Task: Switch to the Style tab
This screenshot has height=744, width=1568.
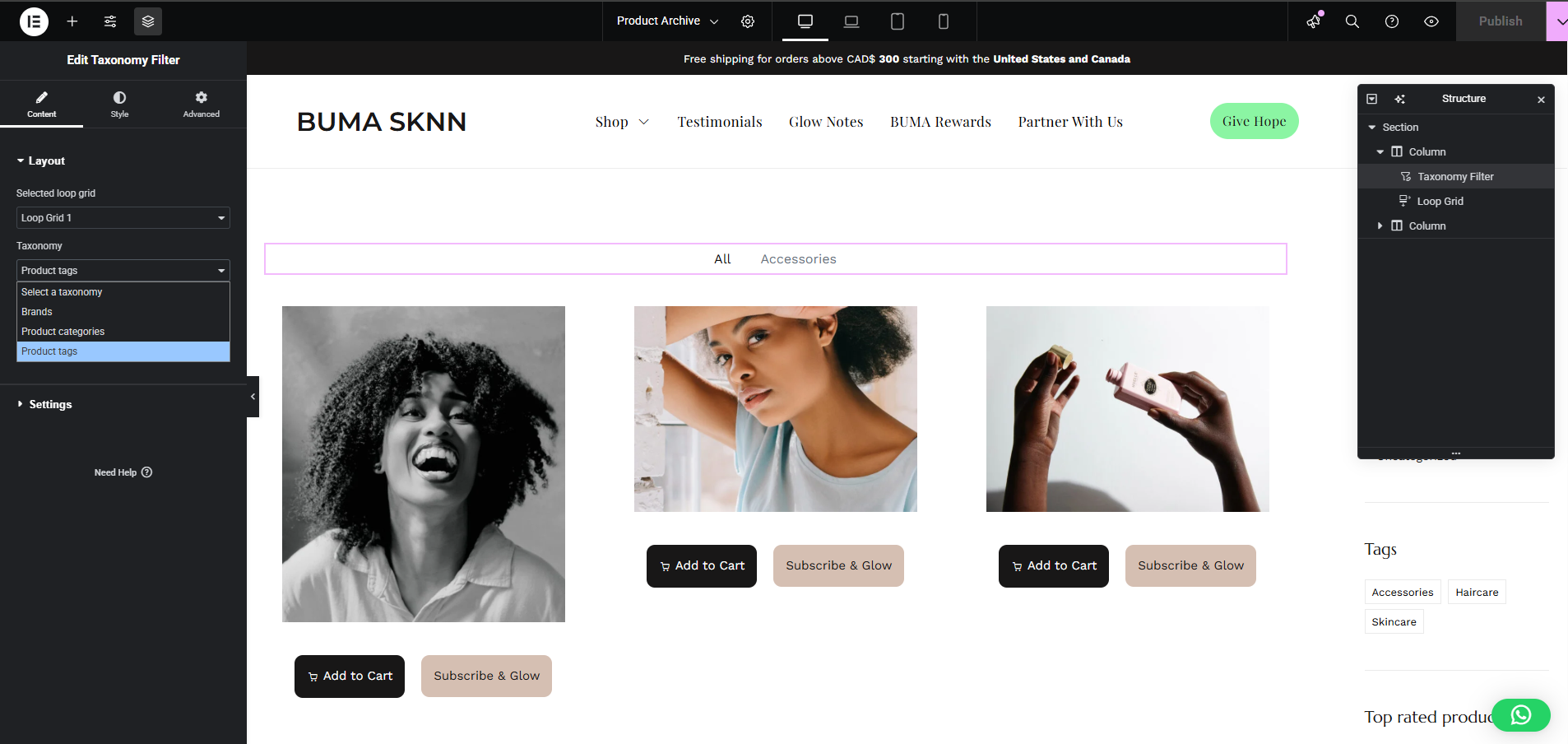Action: pos(119,105)
